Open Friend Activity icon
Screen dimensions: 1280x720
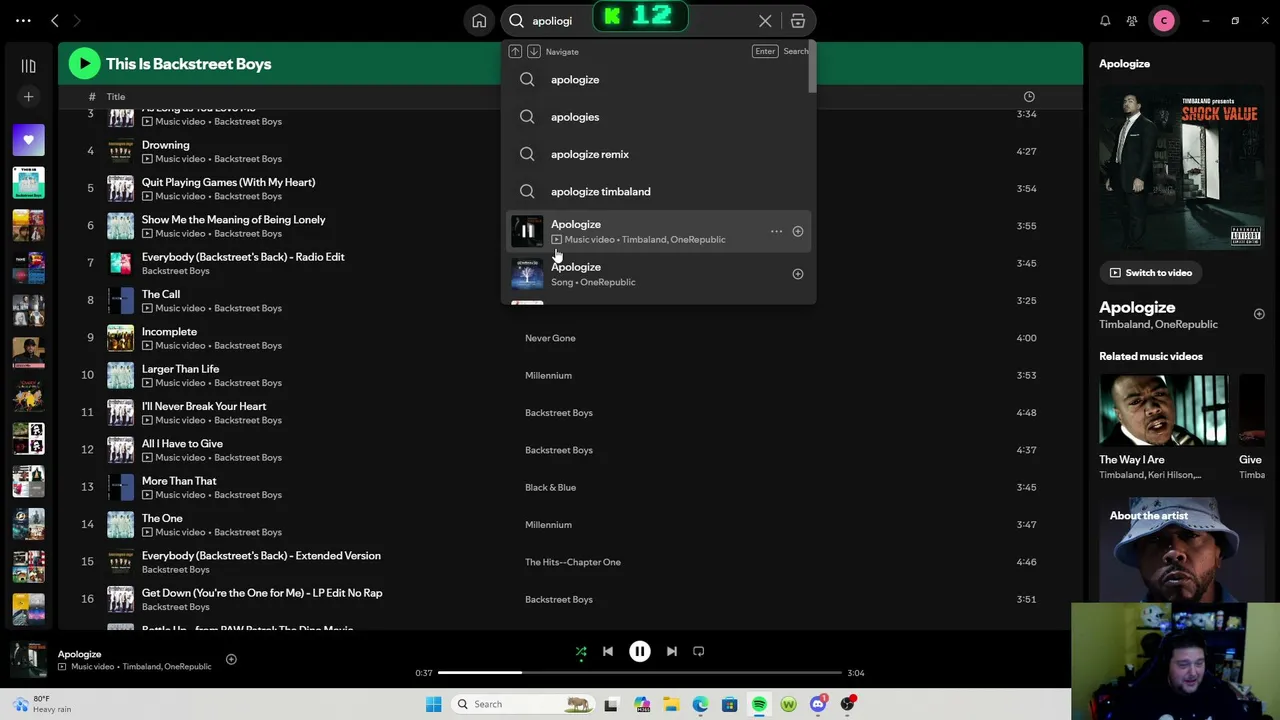1132,20
